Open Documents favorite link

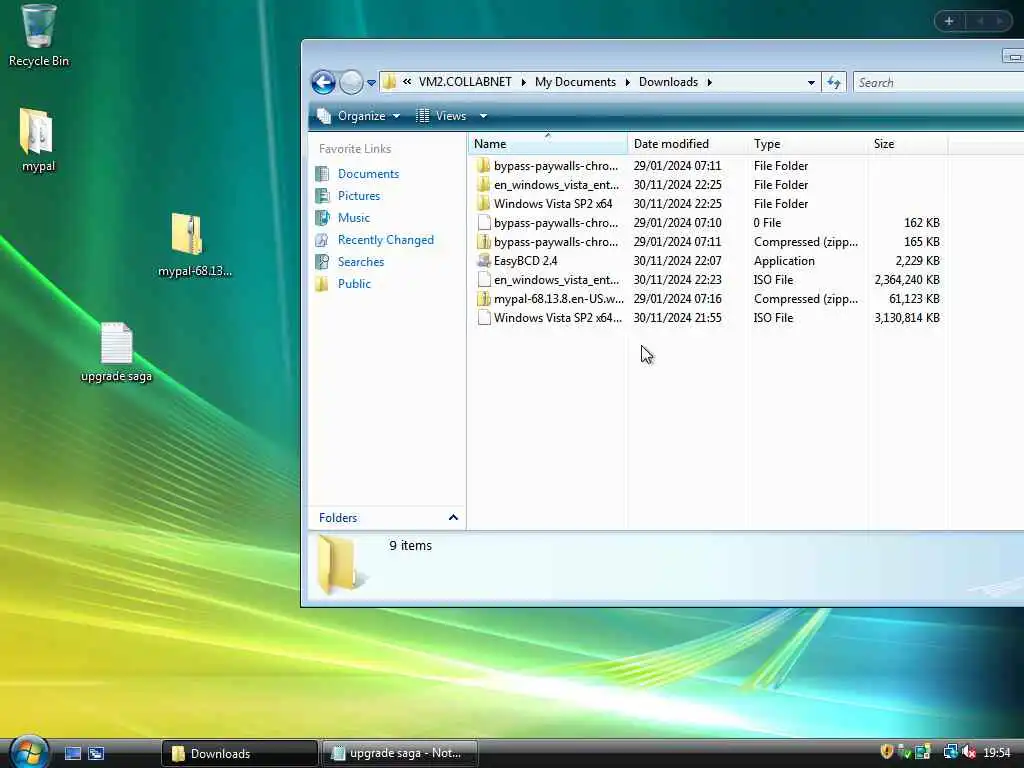368,174
